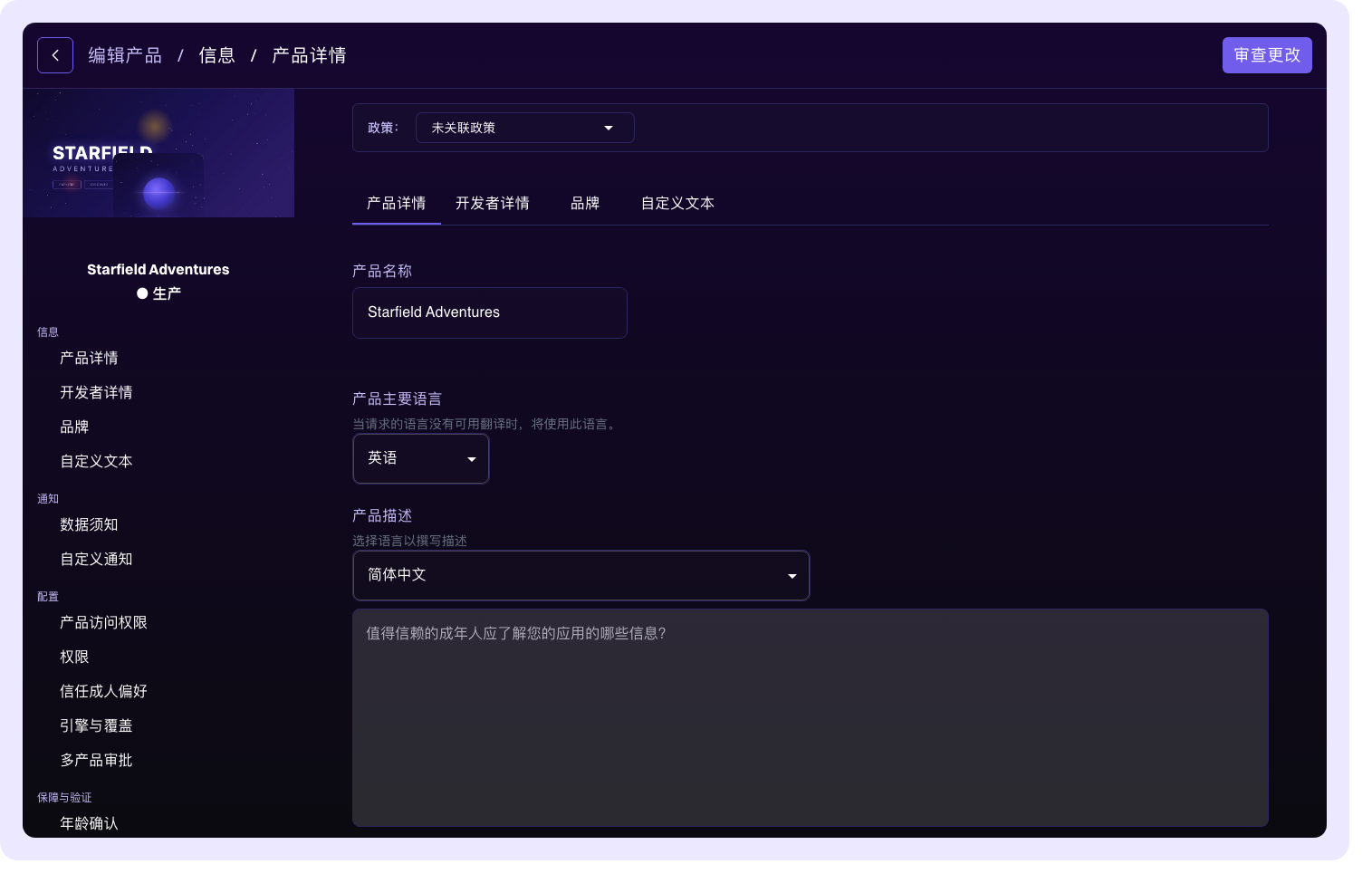Image resolution: width=1372 pixels, height=883 pixels.
Task: Open 年龄确认 in the sidebar
Action: (x=89, y=823)
